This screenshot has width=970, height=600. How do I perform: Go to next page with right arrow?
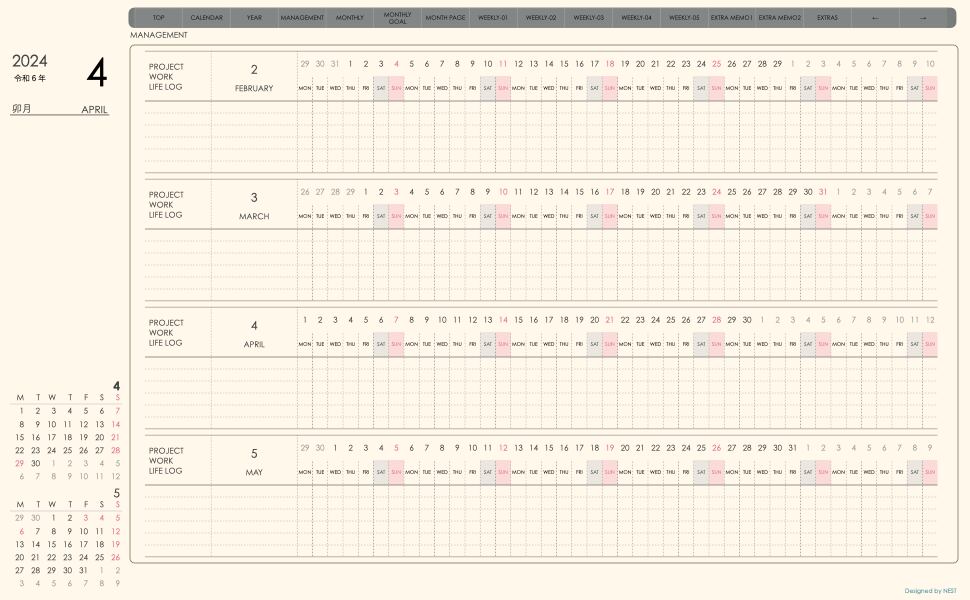coord(923,17)
